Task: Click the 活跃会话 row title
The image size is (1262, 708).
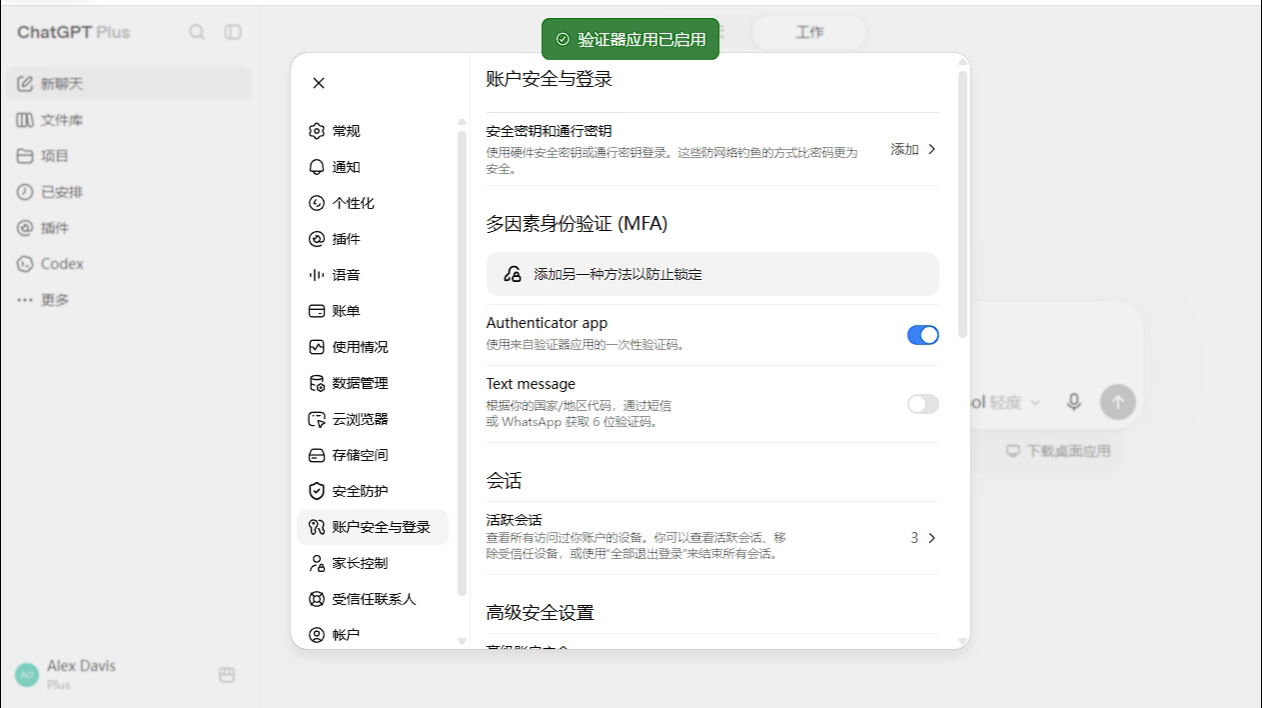Action: pyautogui.click(x=514, y=520)
